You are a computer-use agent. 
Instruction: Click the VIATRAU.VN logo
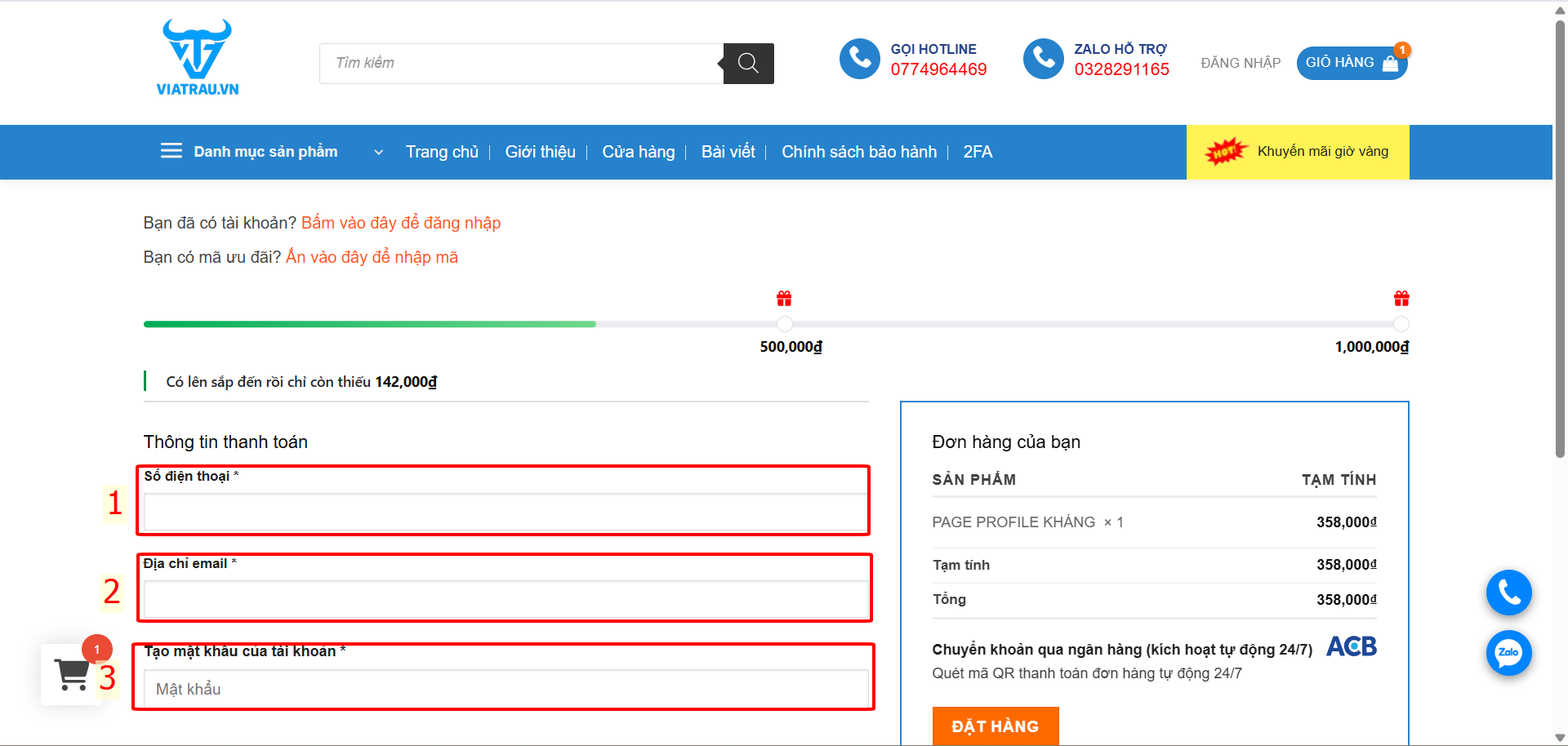tap(197, 58)
